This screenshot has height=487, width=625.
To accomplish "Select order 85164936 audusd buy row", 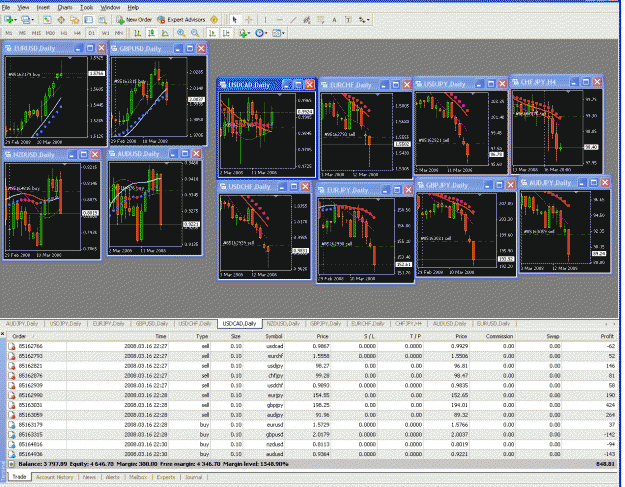I will click(x=312, y=454).
